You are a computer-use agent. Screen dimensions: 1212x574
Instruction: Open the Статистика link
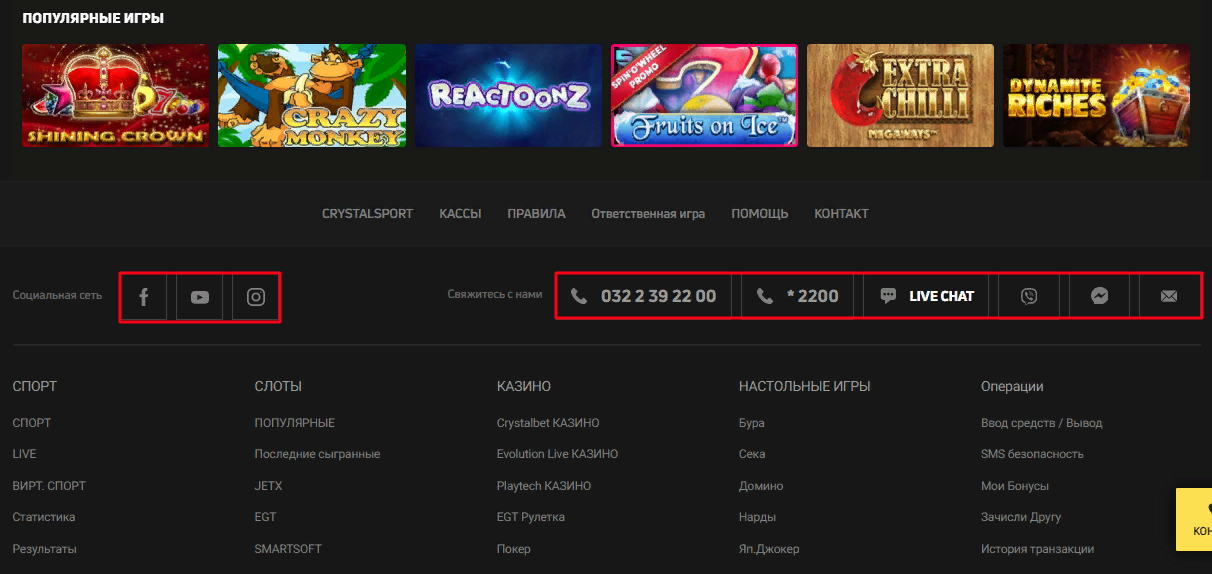click(44, 517)
